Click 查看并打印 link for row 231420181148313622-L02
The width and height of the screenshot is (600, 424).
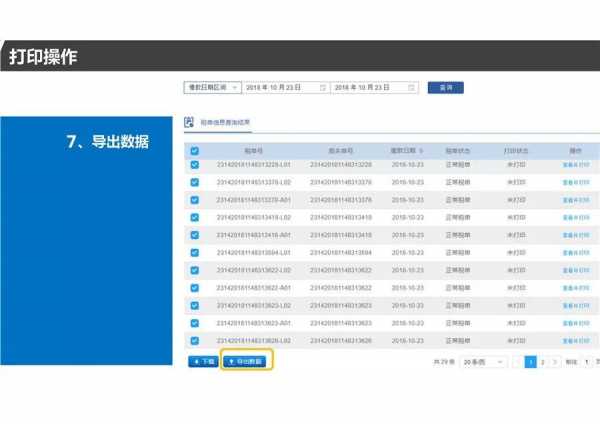(575, 270)
